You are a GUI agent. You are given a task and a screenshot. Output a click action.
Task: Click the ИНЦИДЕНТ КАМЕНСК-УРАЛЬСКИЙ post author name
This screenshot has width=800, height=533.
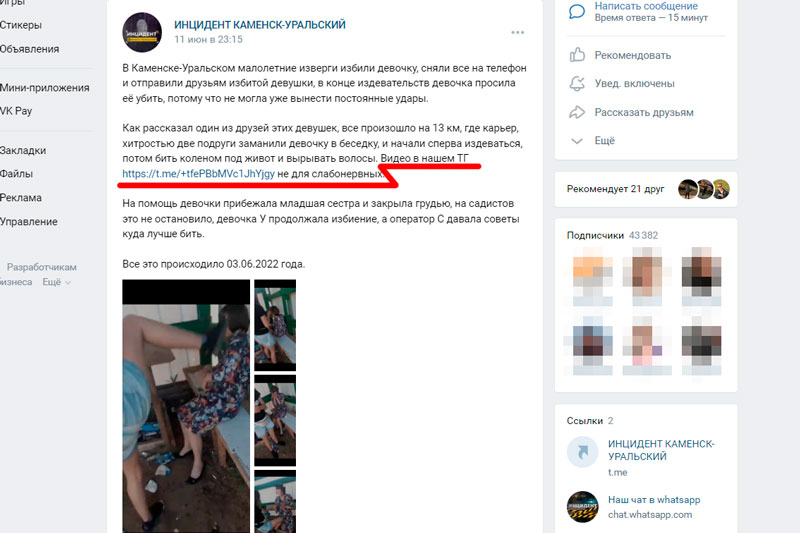coord(260,24)
